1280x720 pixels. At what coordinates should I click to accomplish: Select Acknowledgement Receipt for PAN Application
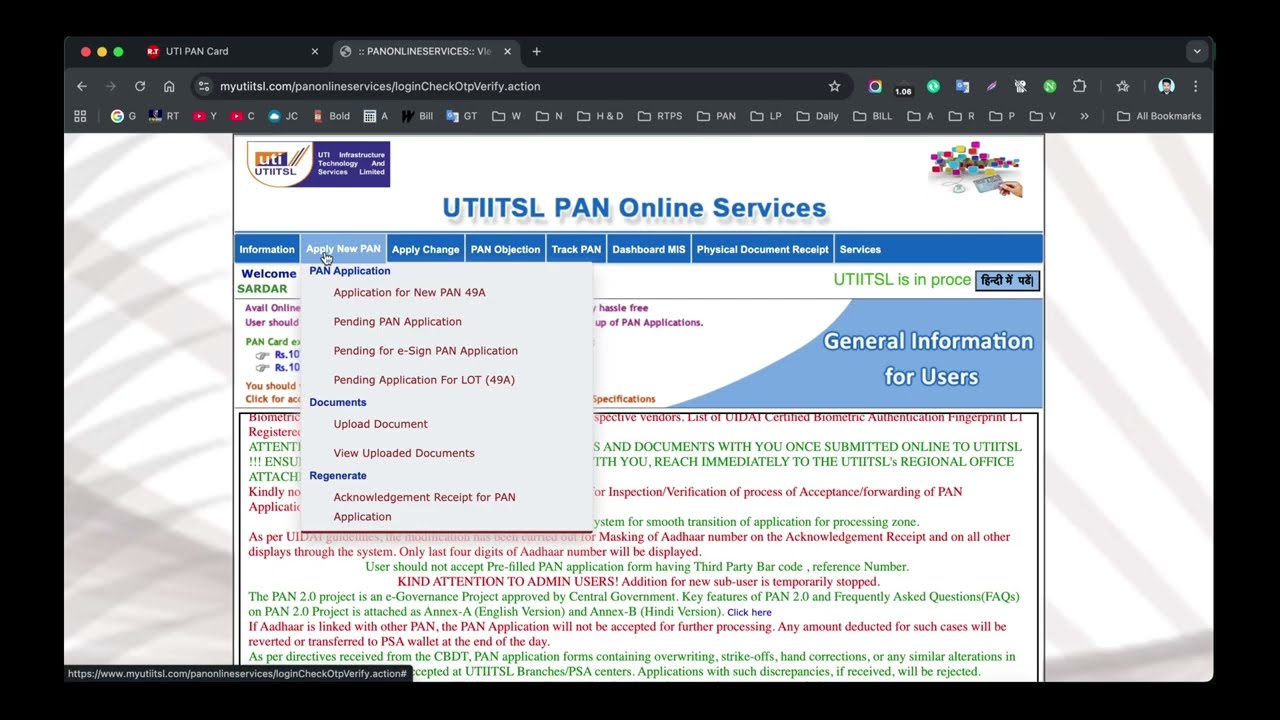(x=424, y=507)
